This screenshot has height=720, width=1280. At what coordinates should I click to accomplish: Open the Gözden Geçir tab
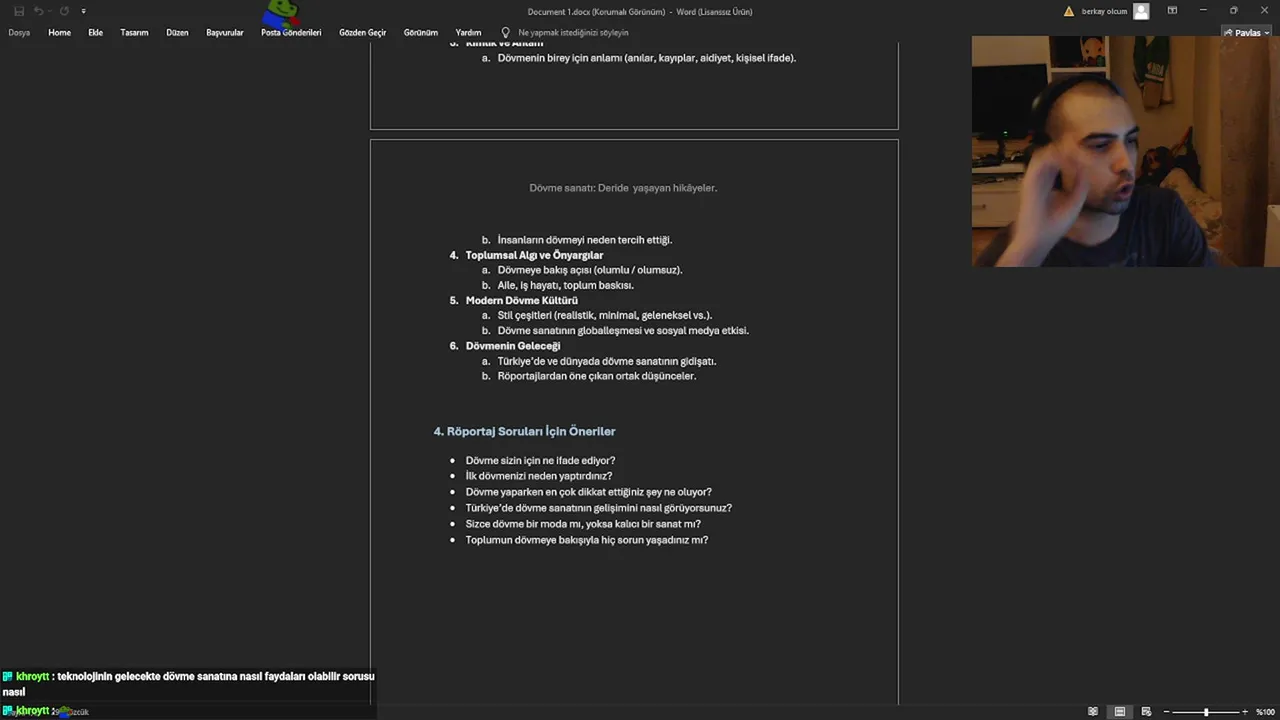pos(362,32)
